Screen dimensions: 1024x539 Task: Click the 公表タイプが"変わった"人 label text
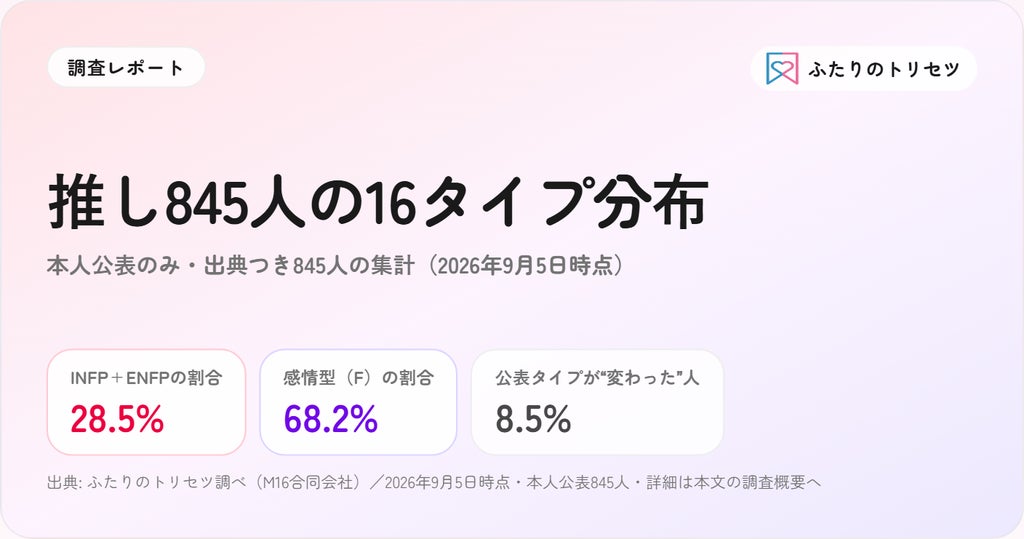[x=597, y=378]
